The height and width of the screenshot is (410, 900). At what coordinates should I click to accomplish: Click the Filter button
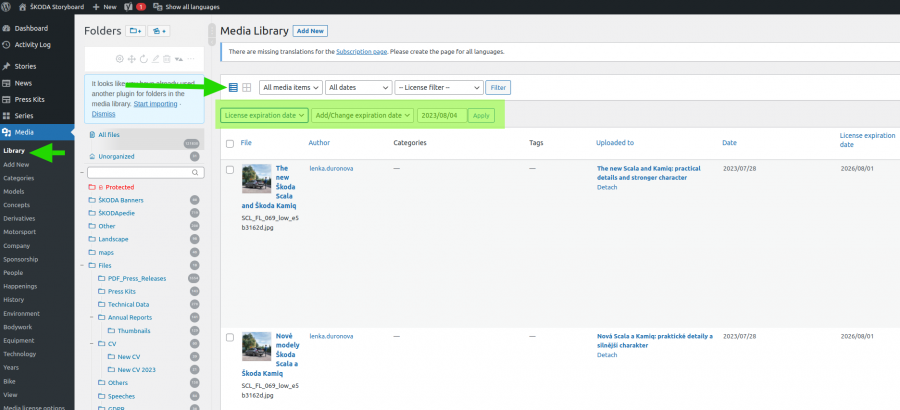[x=498, y=87]
